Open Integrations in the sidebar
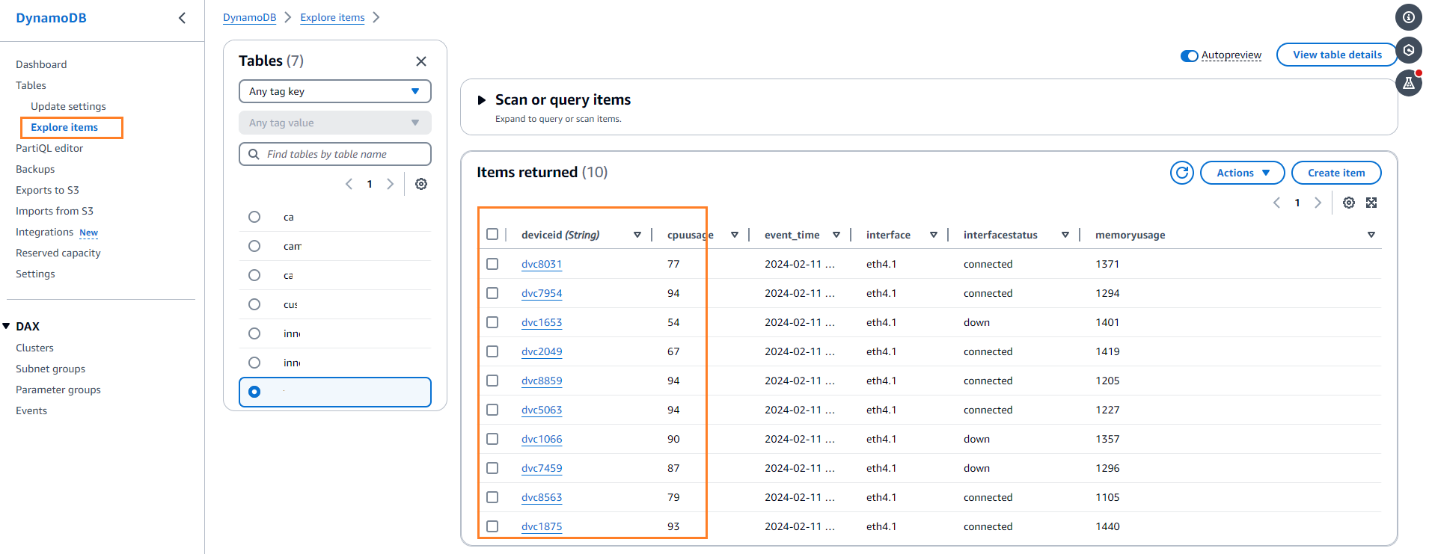1429x554 pixels. (x=45, y=232)
